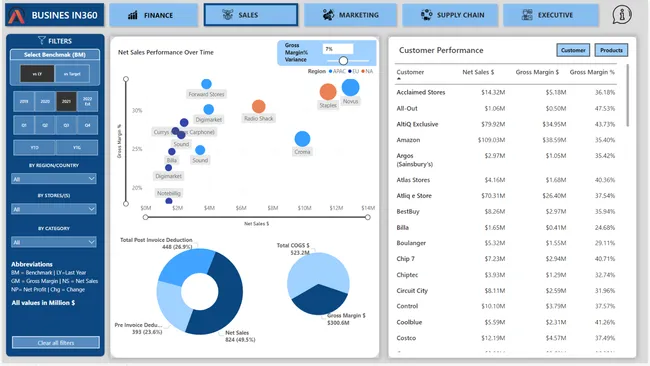
Task: Click bottom handle of Gross Margin % axis slider
Action: [x=126, y=204]
